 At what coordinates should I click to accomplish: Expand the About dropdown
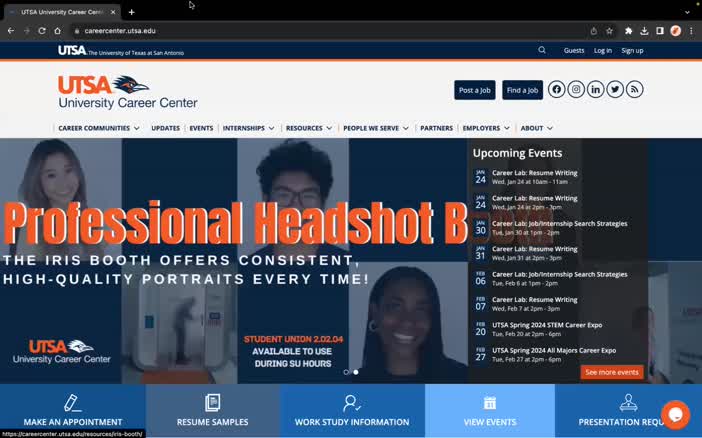(536, 128)
